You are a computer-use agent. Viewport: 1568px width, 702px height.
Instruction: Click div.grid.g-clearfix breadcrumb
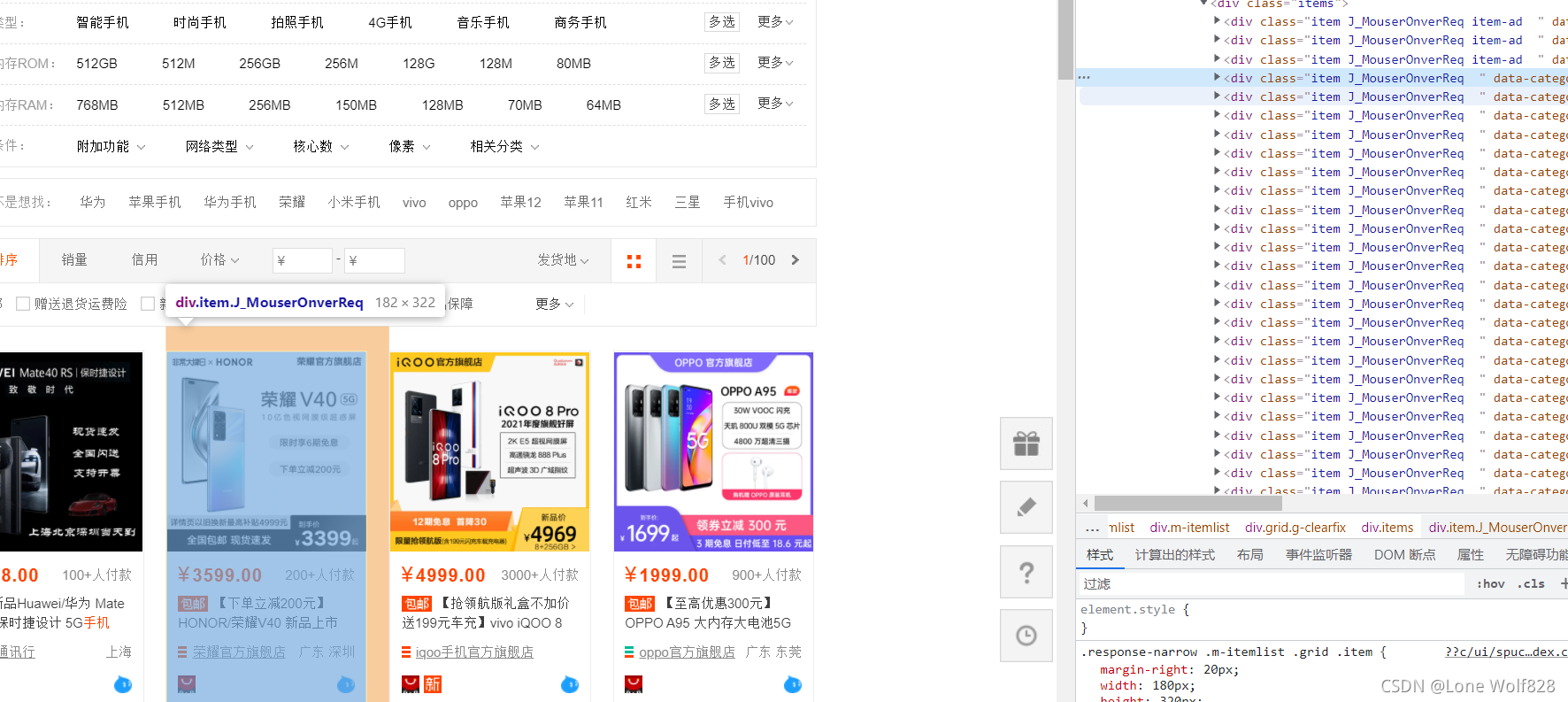coord(1295,528)
